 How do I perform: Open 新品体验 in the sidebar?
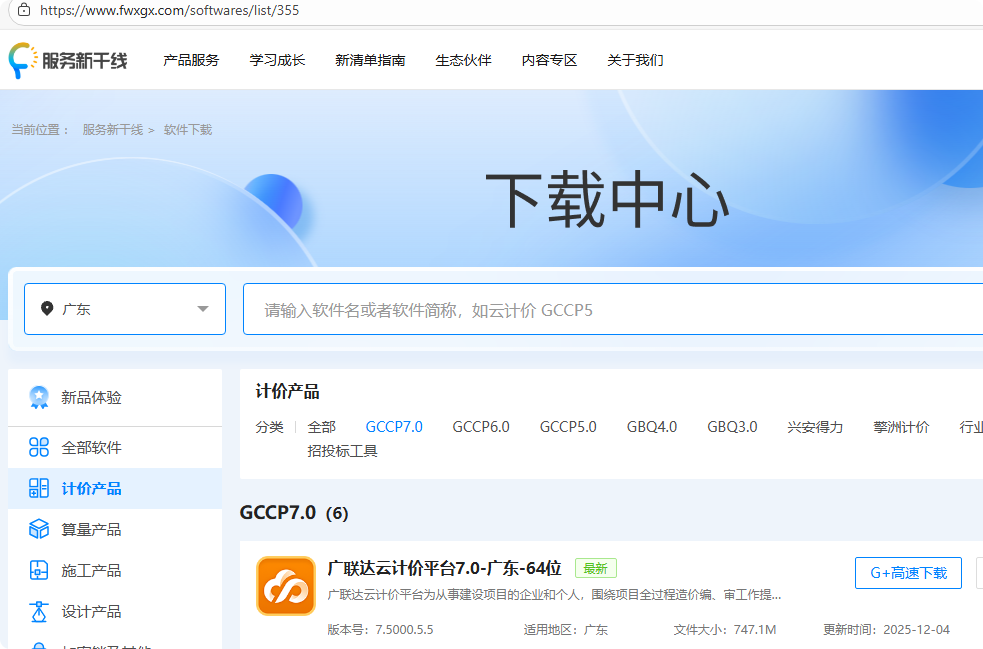[x=115, y=398]
